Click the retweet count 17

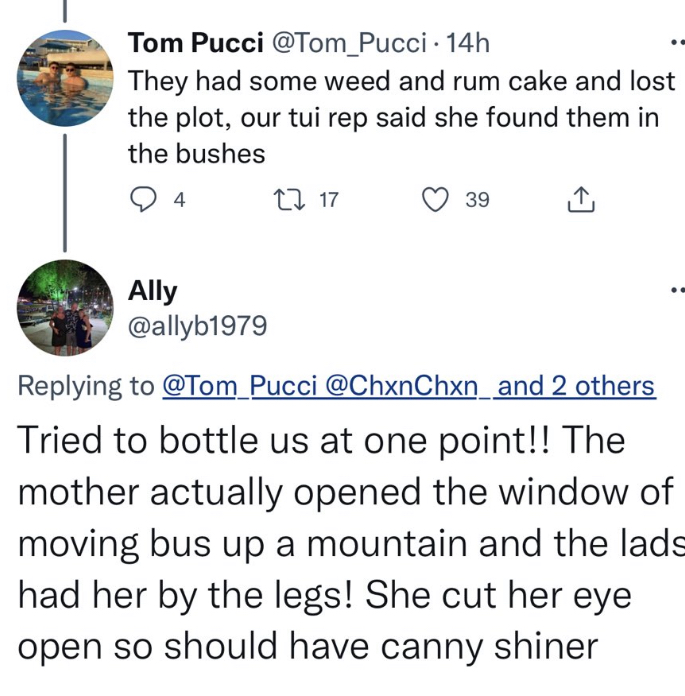[329, 200]
